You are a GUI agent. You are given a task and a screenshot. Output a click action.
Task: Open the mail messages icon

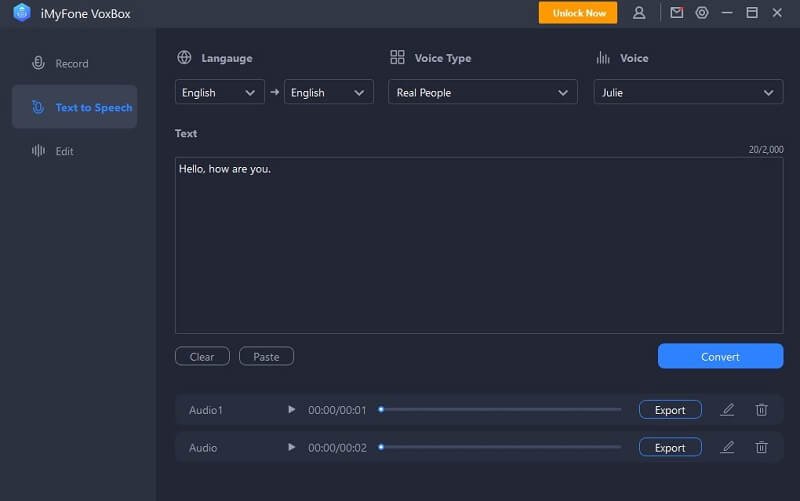pos(677,13)
